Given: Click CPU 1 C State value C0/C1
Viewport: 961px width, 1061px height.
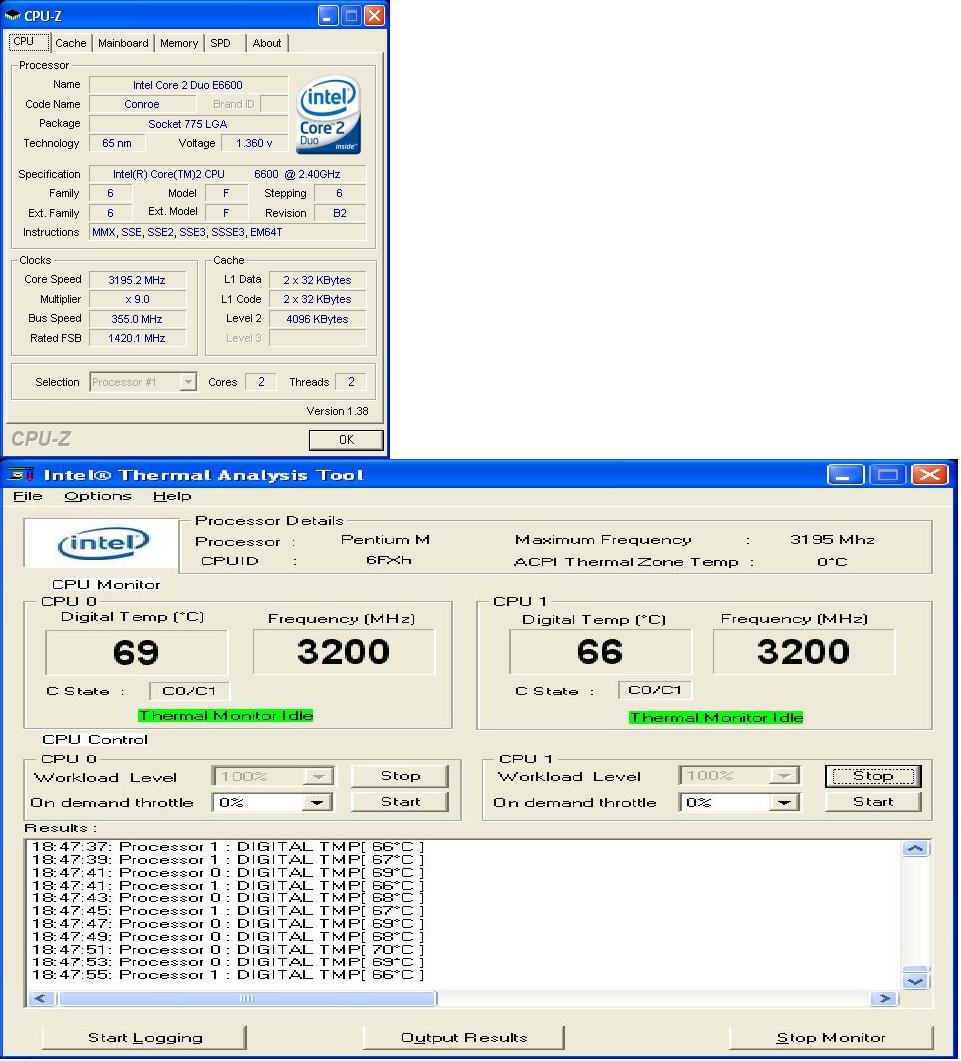Looking at the screenshot, I should 654,690.
